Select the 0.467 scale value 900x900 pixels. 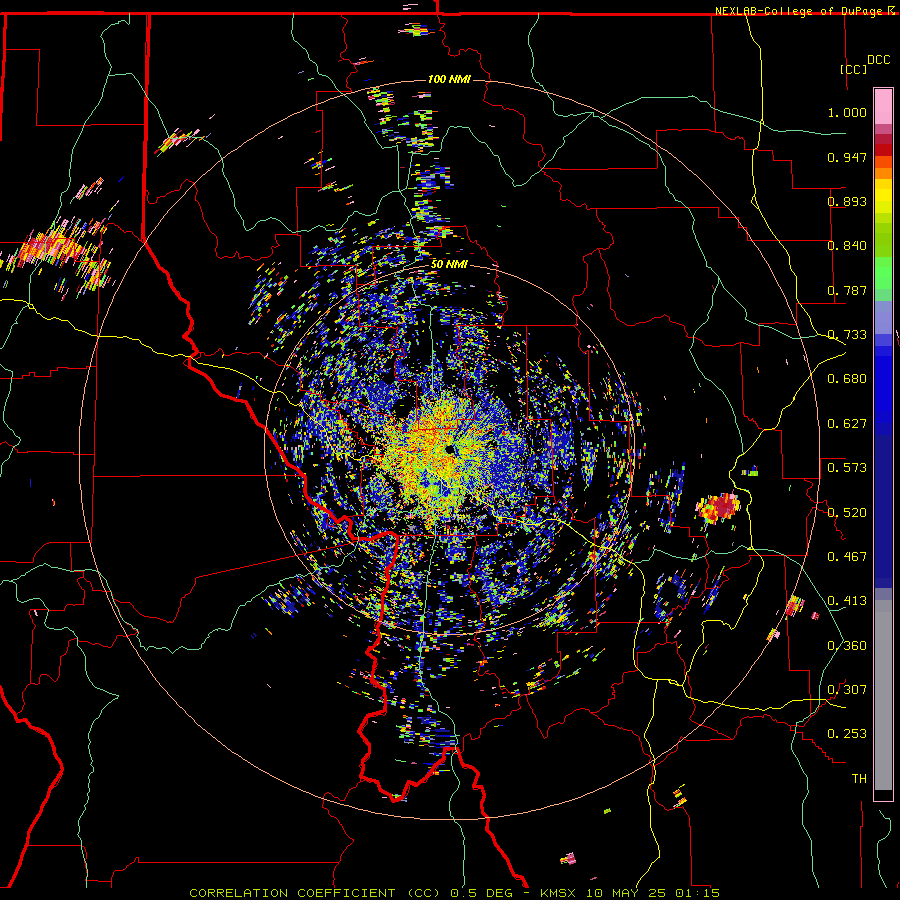[847, 557]
